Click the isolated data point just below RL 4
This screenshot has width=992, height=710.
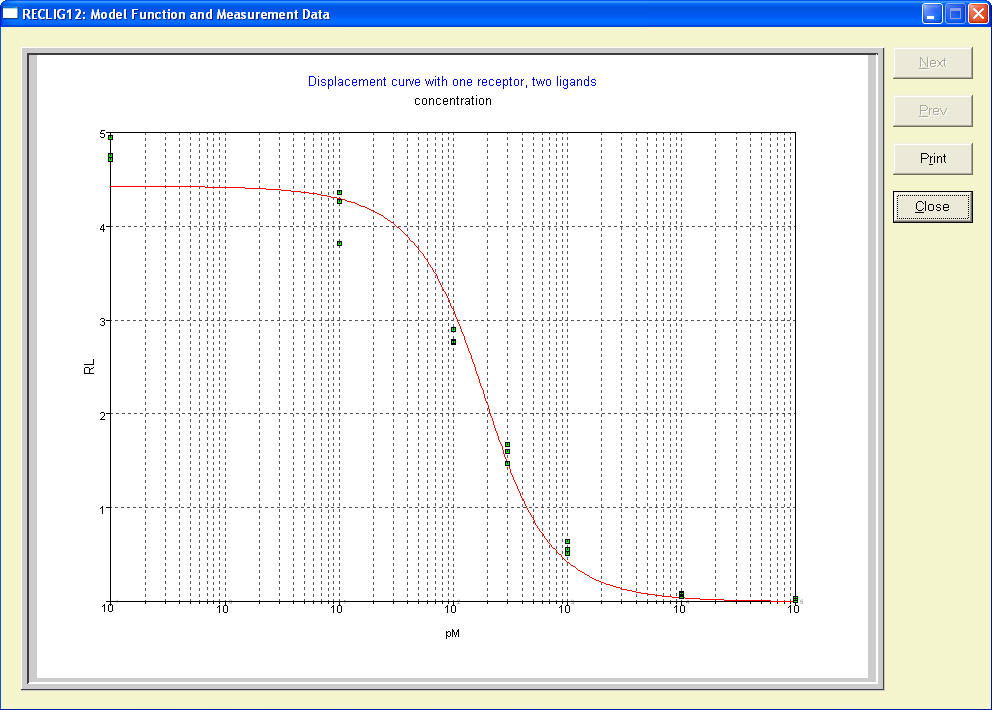339,243
